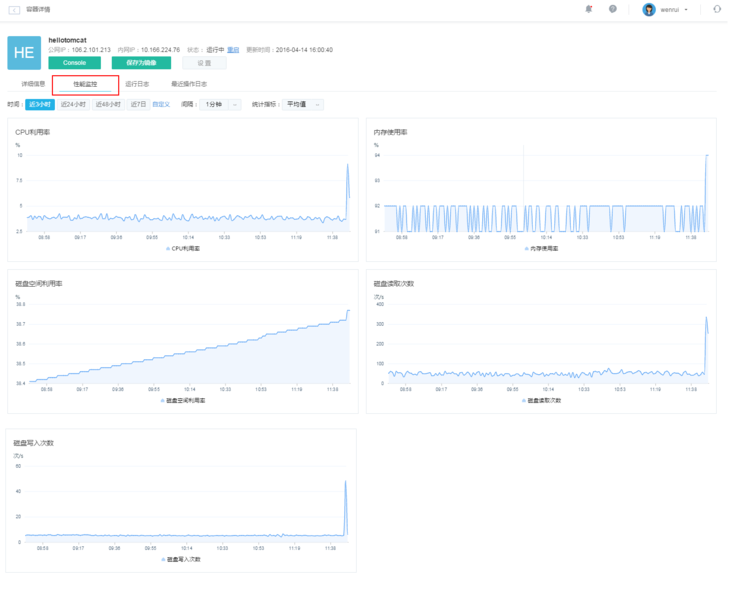Screen dimensions: 730x589
Task: Open the help question mark icon
Action: click(613, 9)
